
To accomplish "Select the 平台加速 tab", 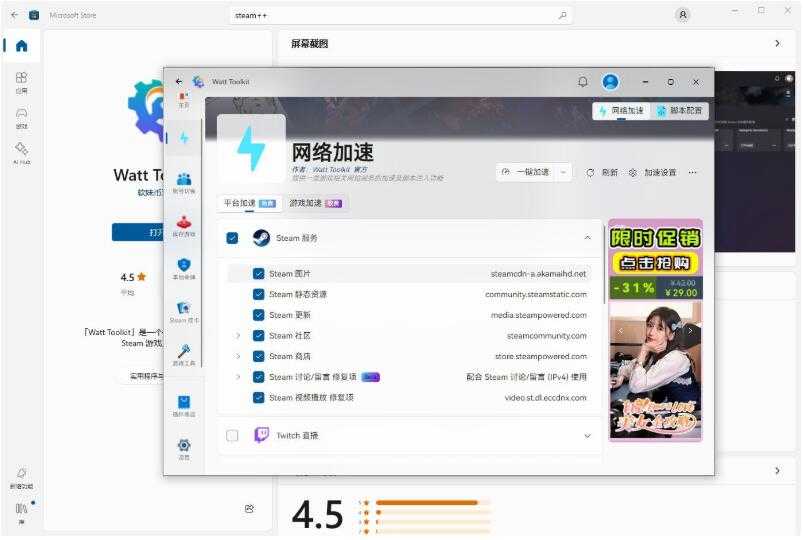I will tap(249, 203).
